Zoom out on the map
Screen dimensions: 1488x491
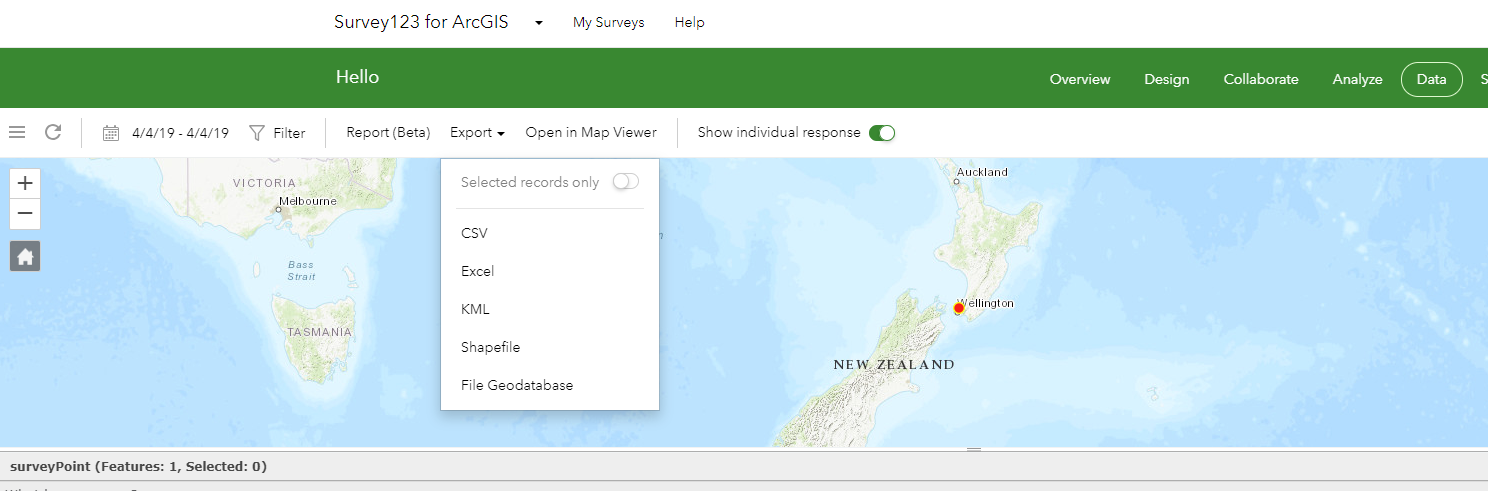(x=25, y=214)
